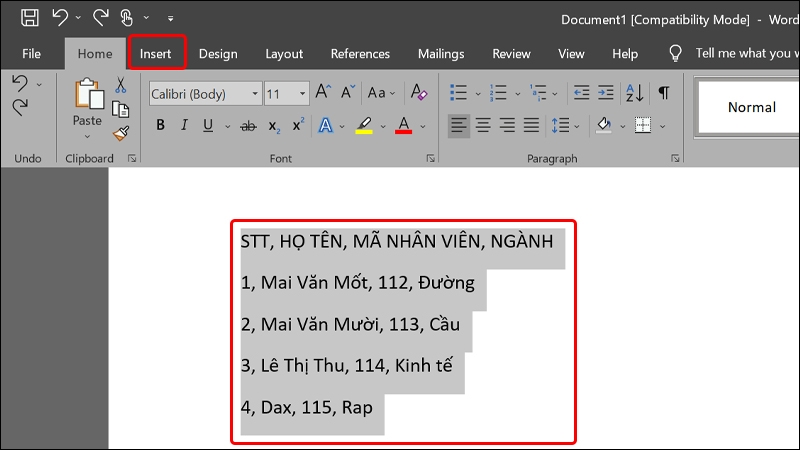Open the underline style dropdown arrow
This screenshot has width=800, height=450.
click(228, 126)
